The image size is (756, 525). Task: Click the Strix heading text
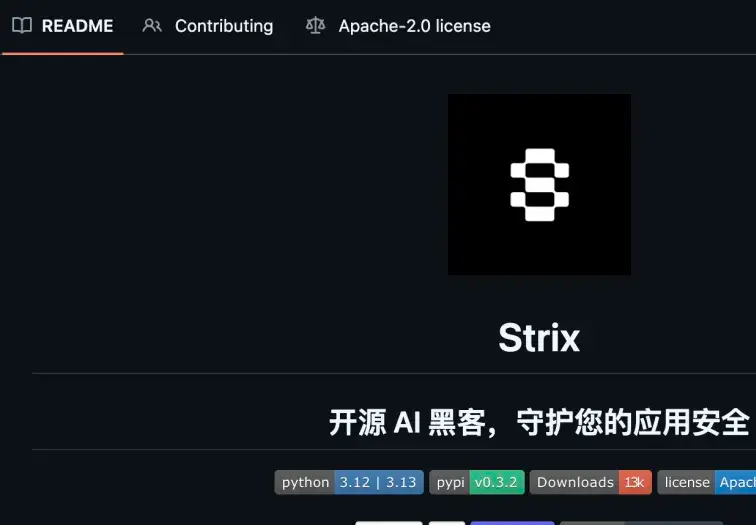click(x=539, y=338)
